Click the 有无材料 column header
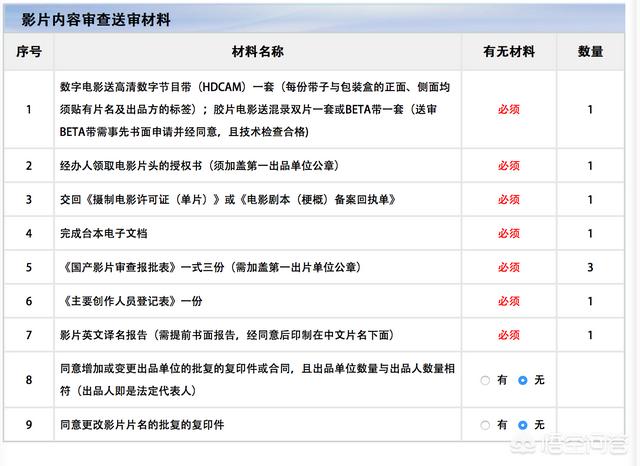The image size is (640, 466). [509, 51]
